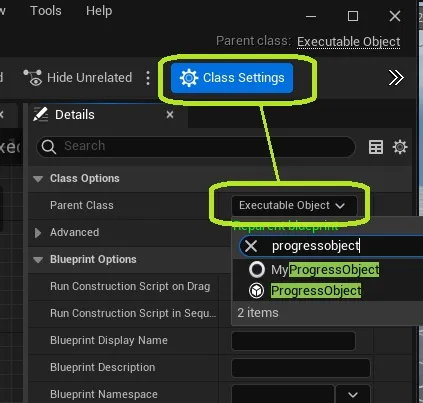This screenshot has width=423, height=403.
Task: Click the Class Settings gear button
Action: coord(232,78)
